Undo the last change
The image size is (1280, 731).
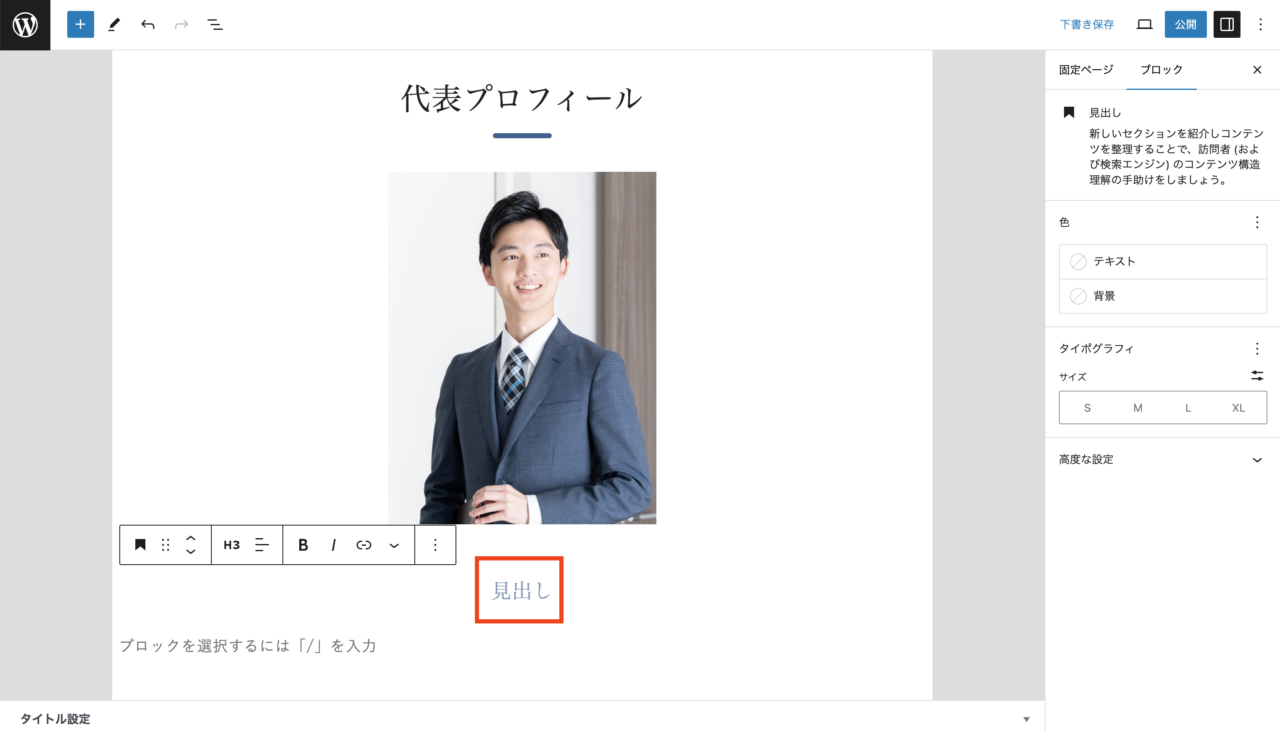coord(148,25)
